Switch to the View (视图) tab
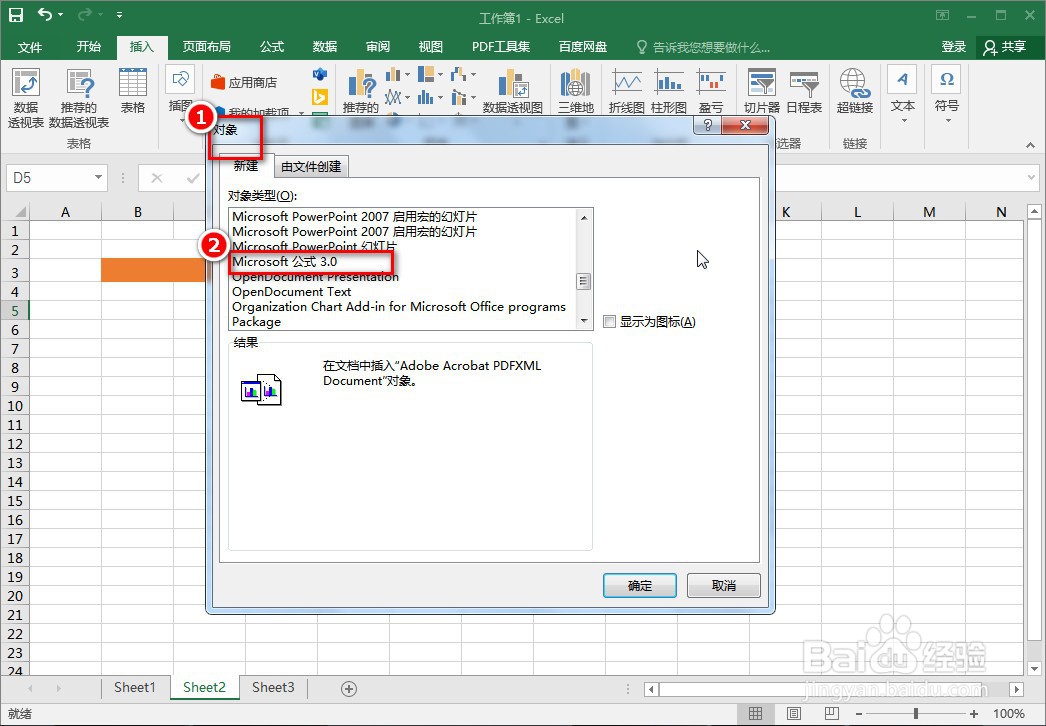 [x=430, y=46]
